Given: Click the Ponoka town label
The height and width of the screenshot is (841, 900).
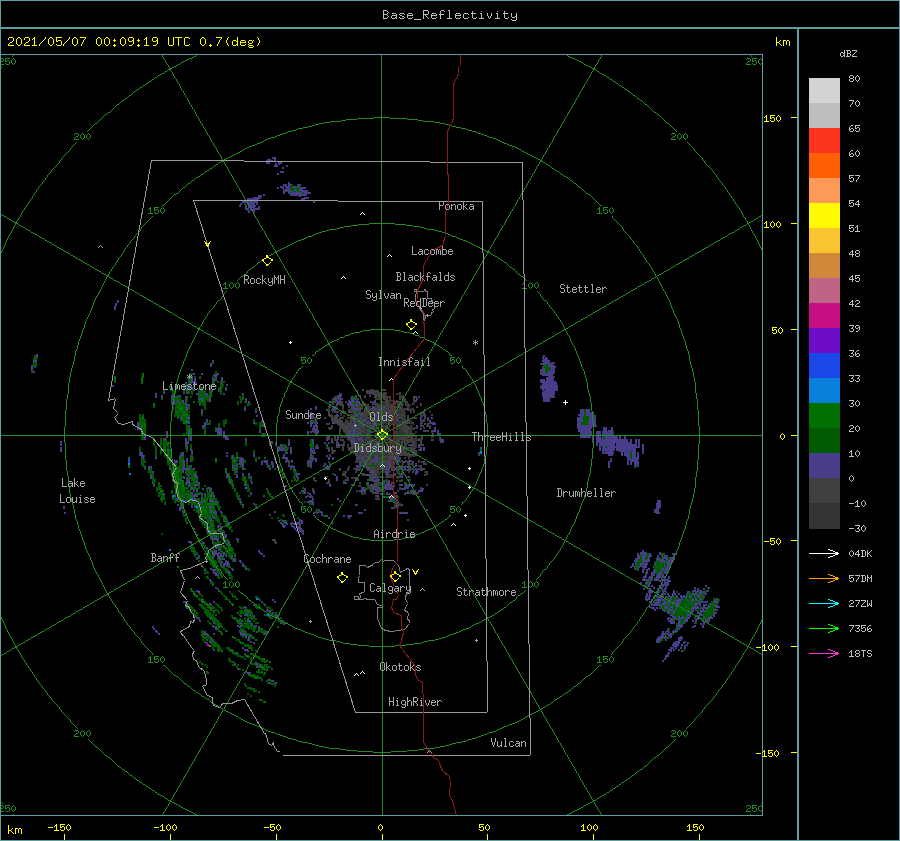Looking at the screenshot, I should click(456, 206).
